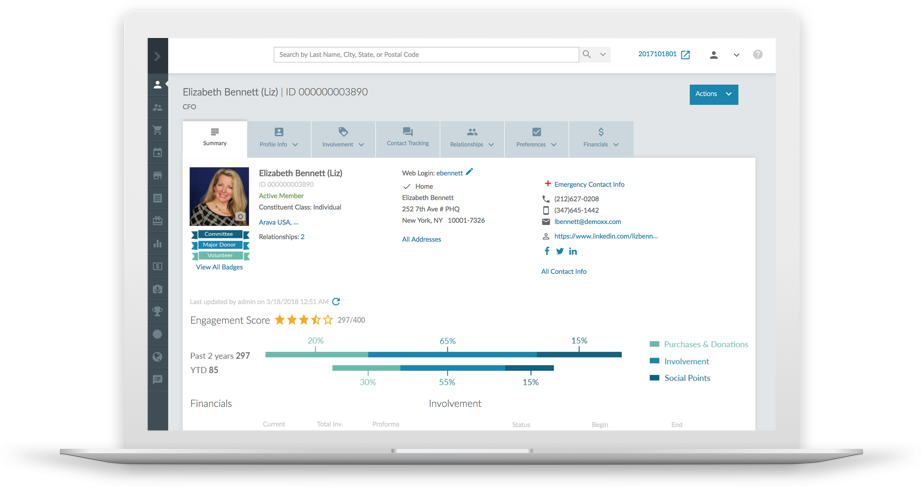The width and height of the screenshot is (922, 488).
Task: Switch to the Contact Tracking tab
Action: (x=407, y=138)
